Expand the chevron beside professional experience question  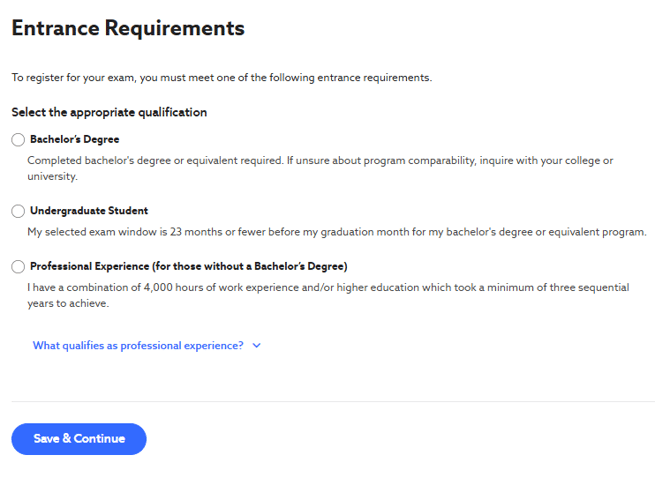point(257,346)
